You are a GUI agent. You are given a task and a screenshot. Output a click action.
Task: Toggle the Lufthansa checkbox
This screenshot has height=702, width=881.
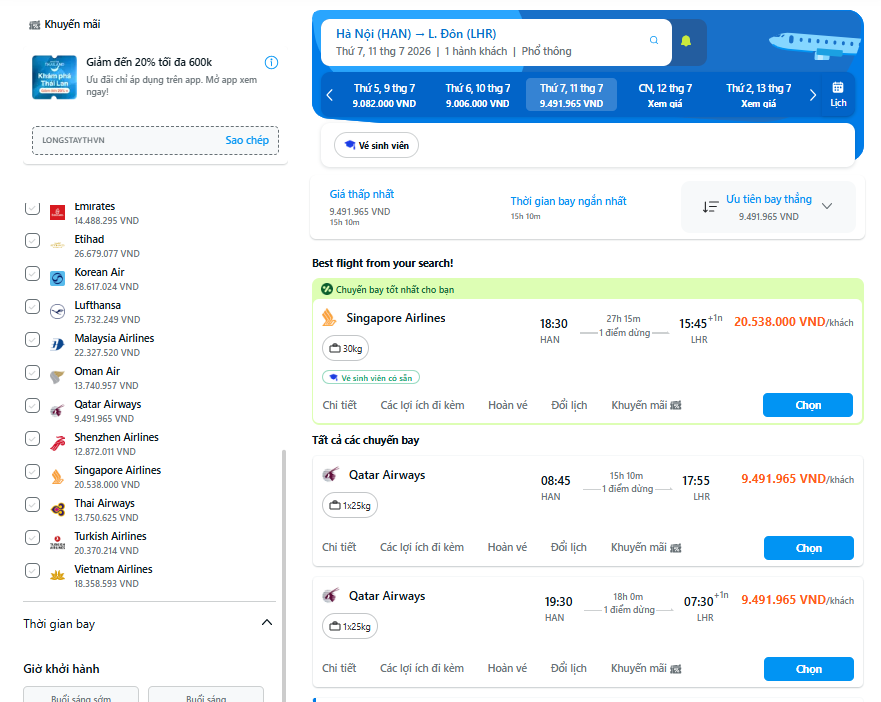[x=33, y=307]
